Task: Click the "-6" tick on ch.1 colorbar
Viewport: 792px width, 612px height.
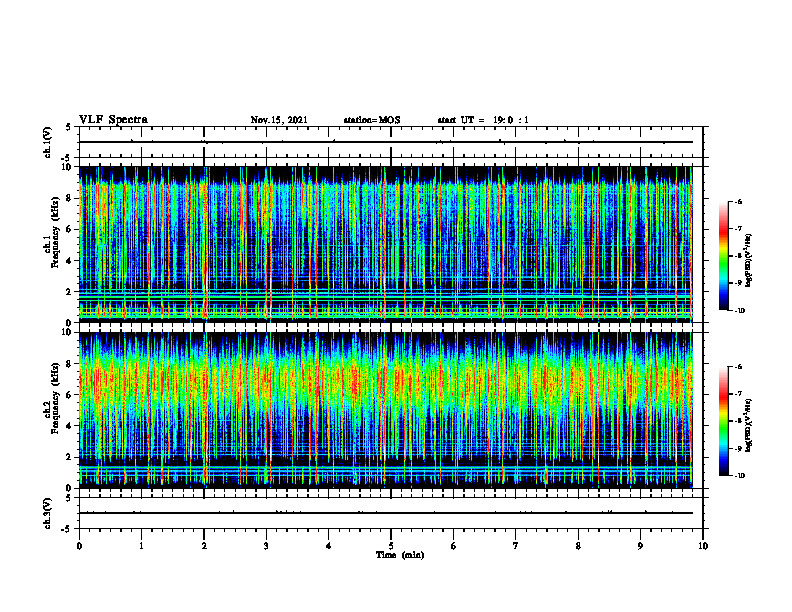Action: [x=738, y=202]
